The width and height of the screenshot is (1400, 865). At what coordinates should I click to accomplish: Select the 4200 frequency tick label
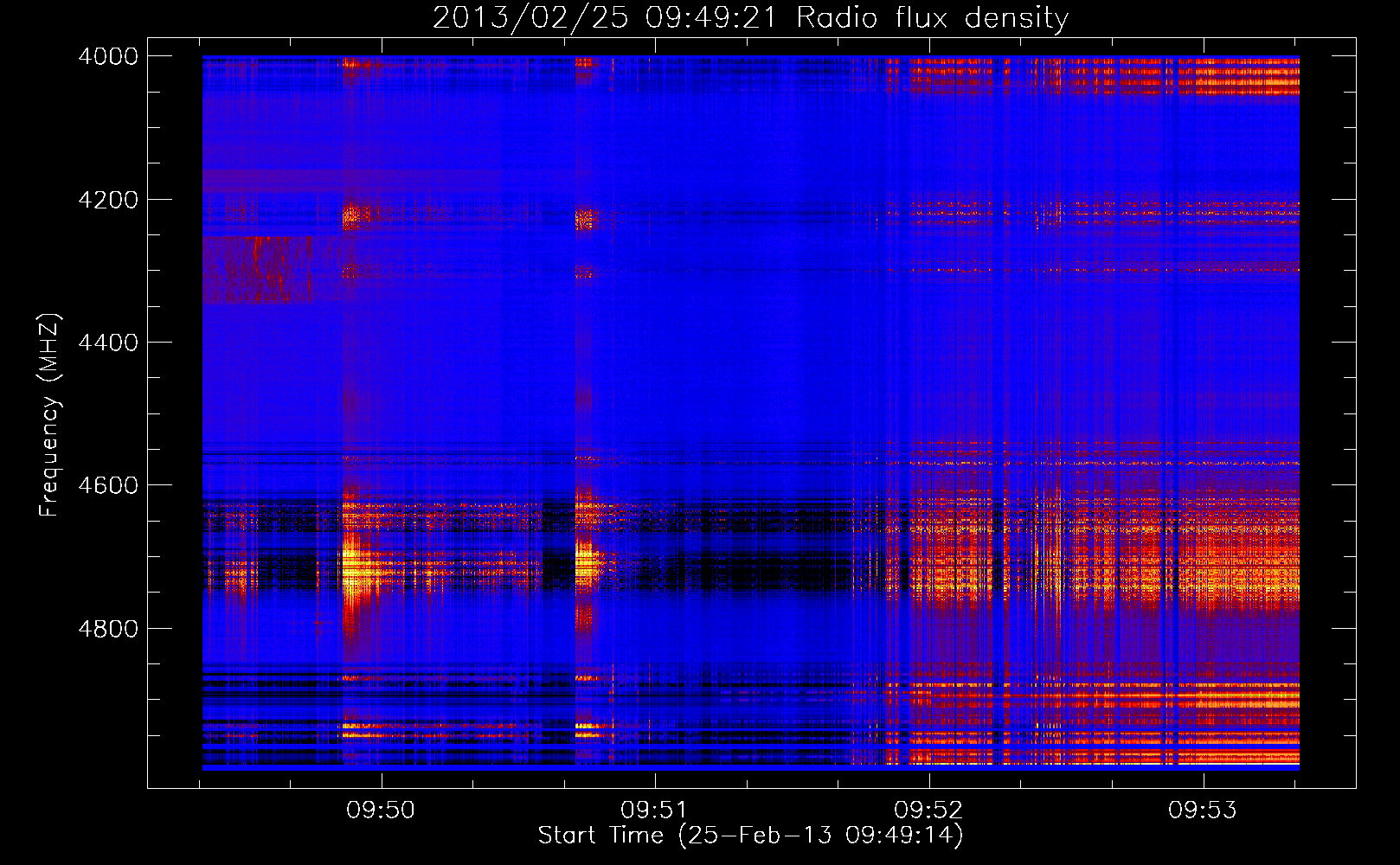[108, 200]
